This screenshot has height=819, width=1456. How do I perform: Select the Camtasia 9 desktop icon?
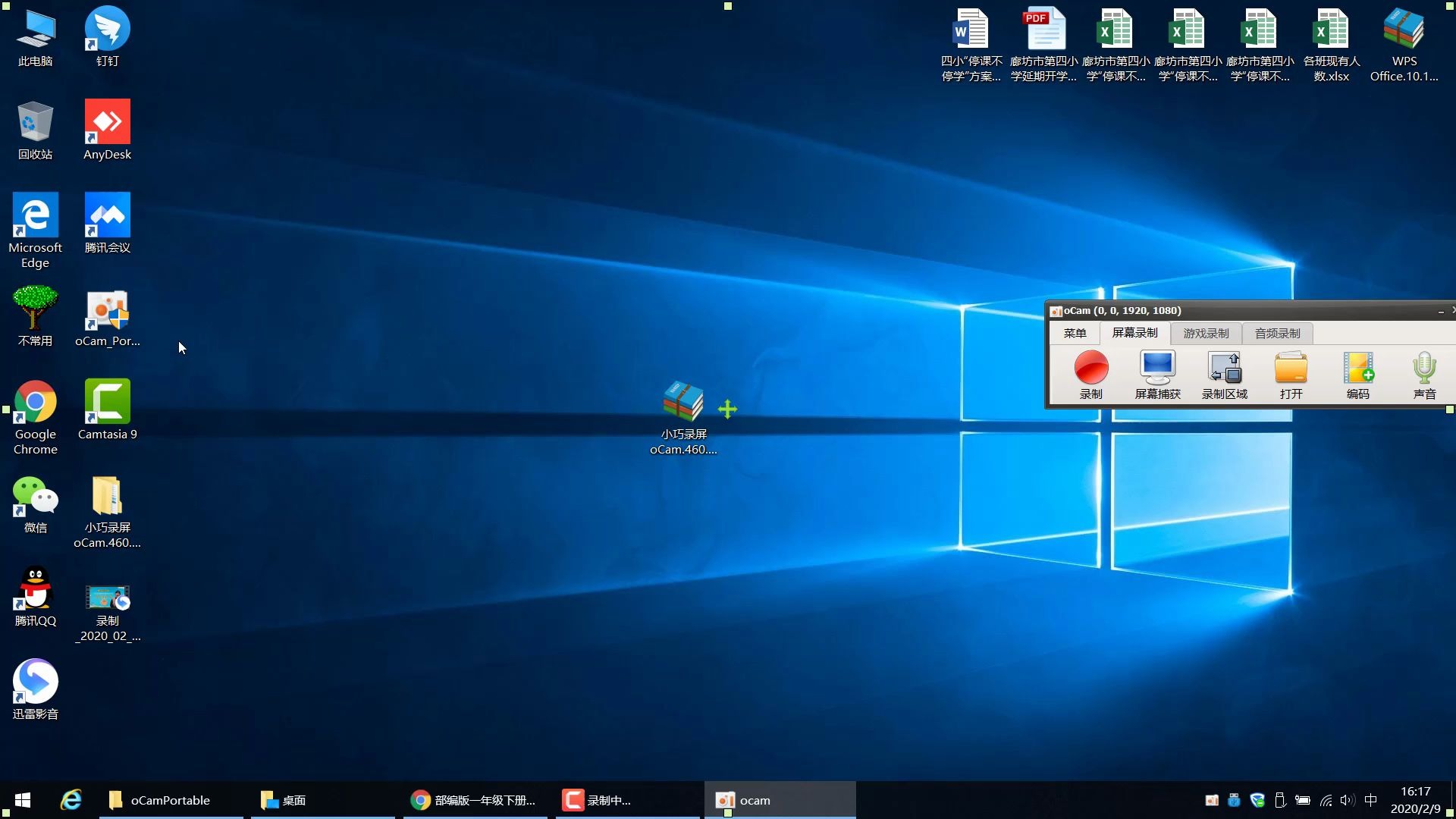[x=107, y=403]
